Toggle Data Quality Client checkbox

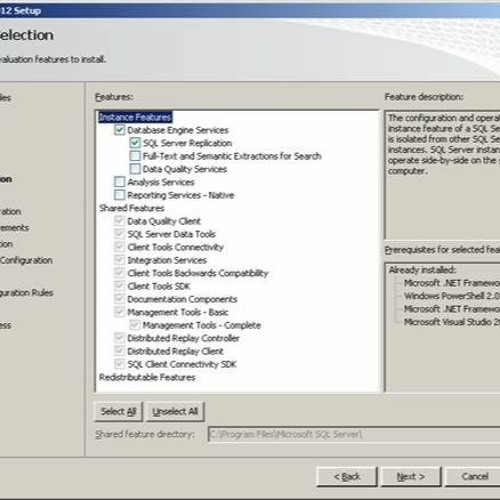tap(119, 221)
